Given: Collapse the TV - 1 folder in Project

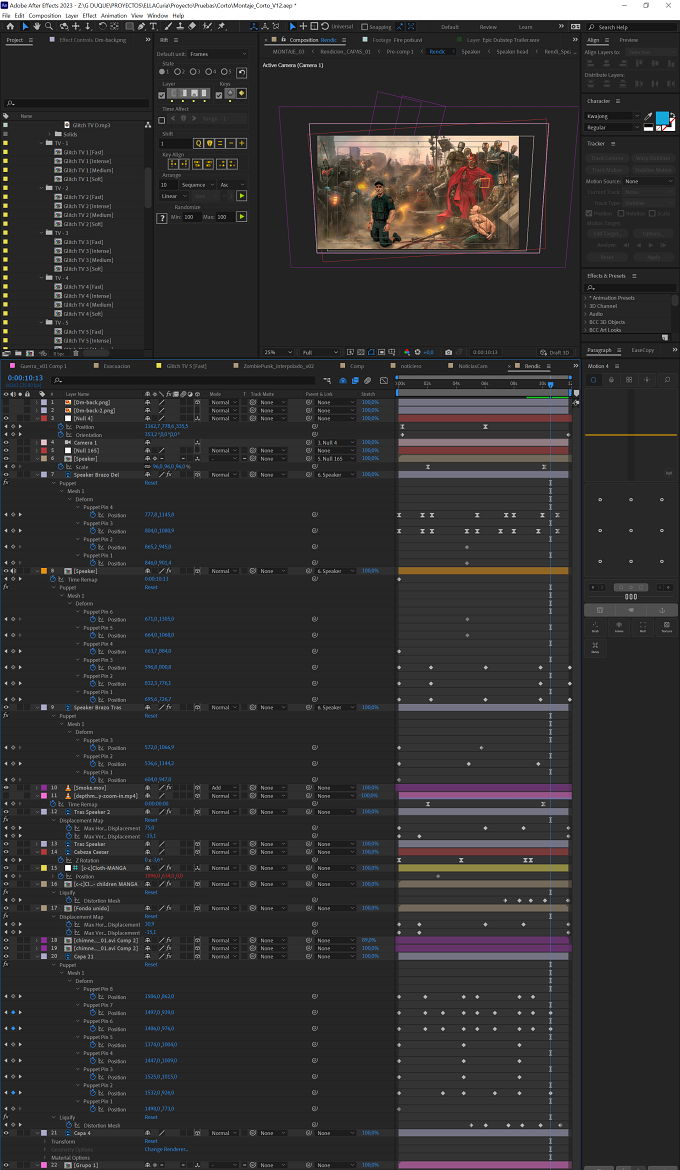Looking at the screenshot, I should coord(39,143).
